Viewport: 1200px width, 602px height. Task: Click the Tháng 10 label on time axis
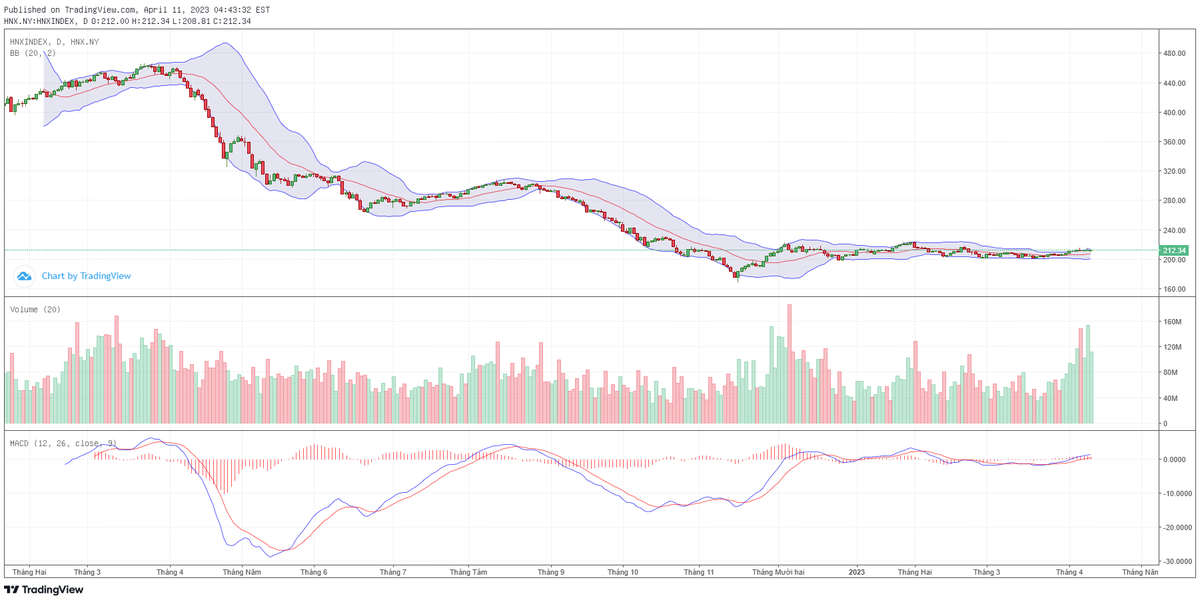[622, 572]
